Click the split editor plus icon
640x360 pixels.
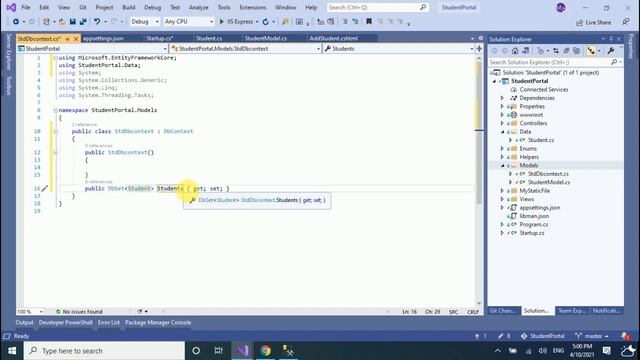click(479, 49)
